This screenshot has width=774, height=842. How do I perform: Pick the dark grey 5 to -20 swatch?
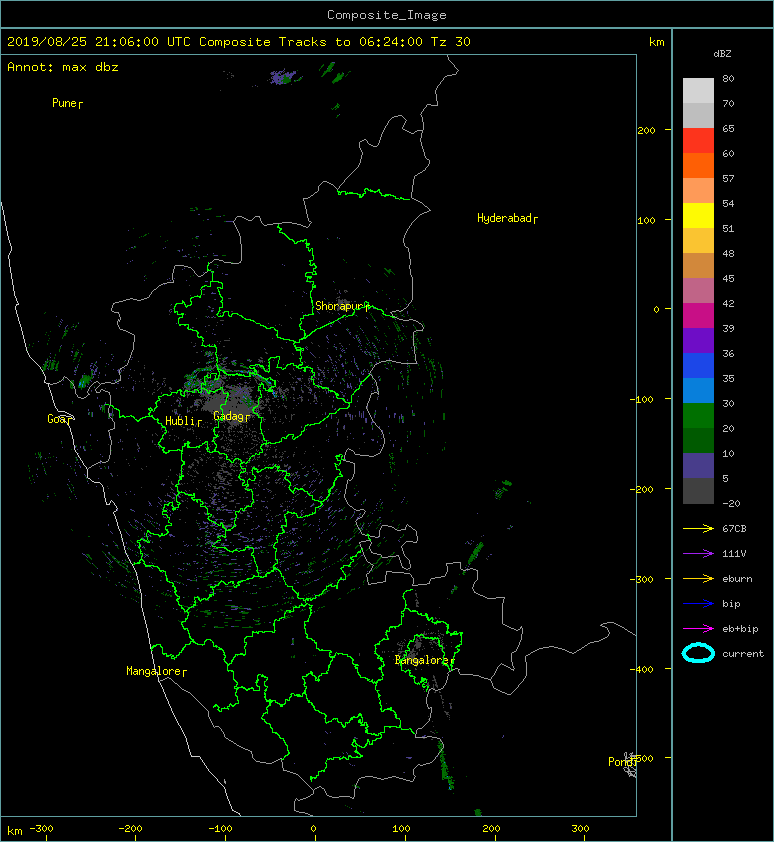698,491
